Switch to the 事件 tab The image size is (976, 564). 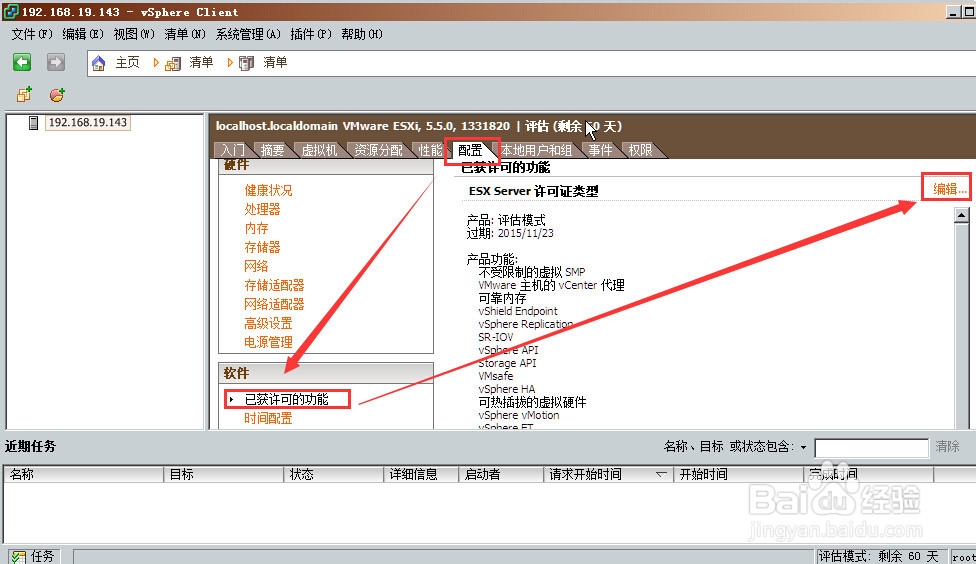pos(601,150)
